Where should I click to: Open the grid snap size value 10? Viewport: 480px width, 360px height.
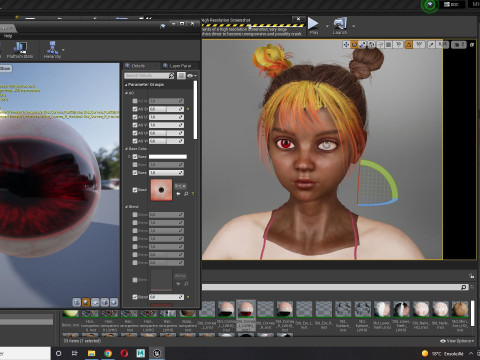398,44
